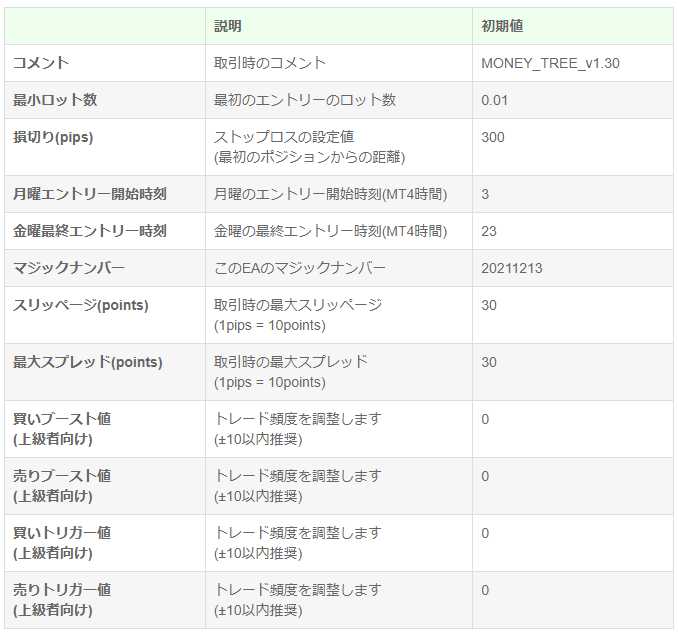This screenshot has width=678, height=636.
Task: Select the 最大スプレッド(points) parameter label
Action: [88, 362]
